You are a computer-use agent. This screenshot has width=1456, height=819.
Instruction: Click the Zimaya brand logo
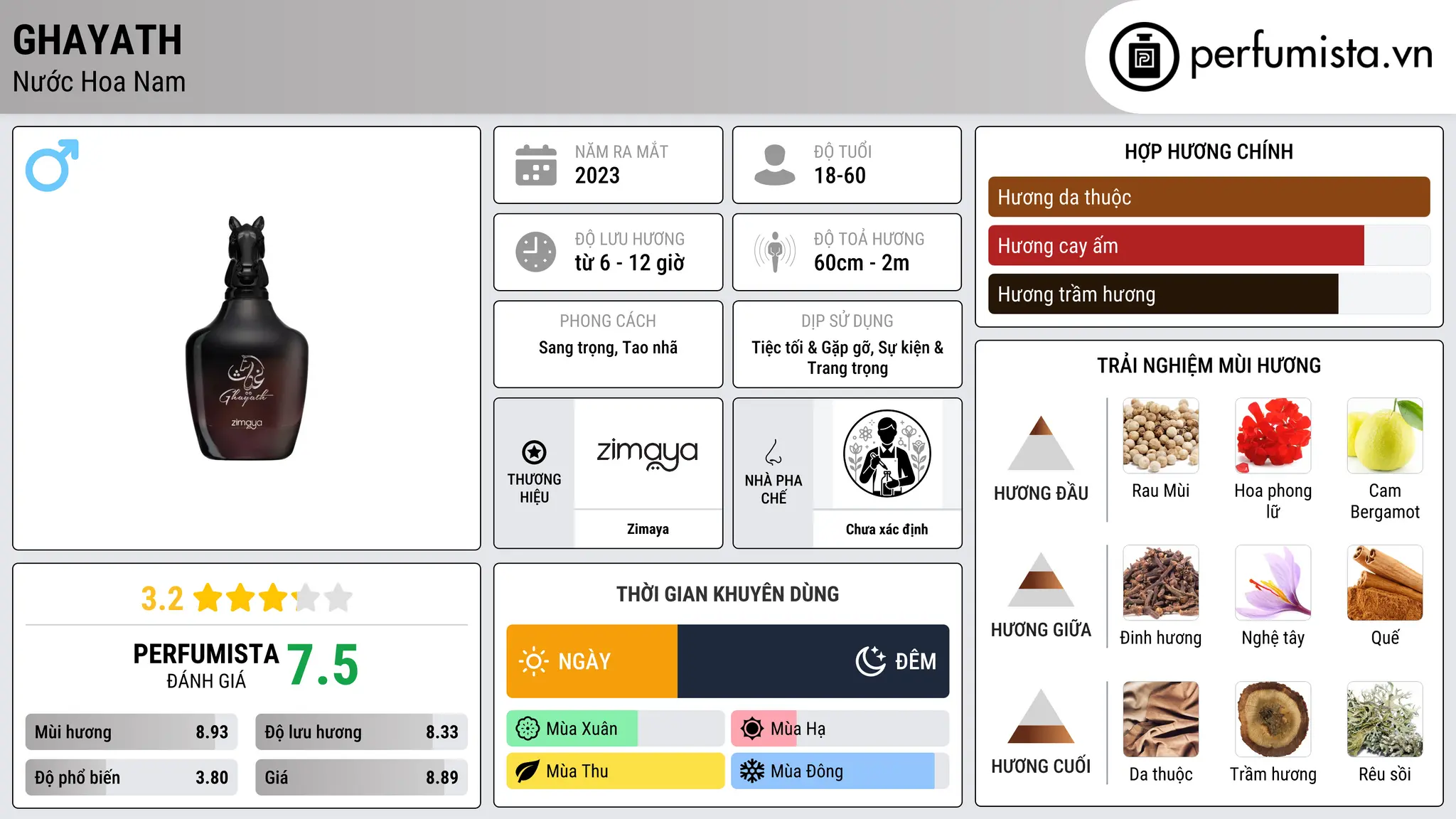pyautogui.click(x=648, y=453)
